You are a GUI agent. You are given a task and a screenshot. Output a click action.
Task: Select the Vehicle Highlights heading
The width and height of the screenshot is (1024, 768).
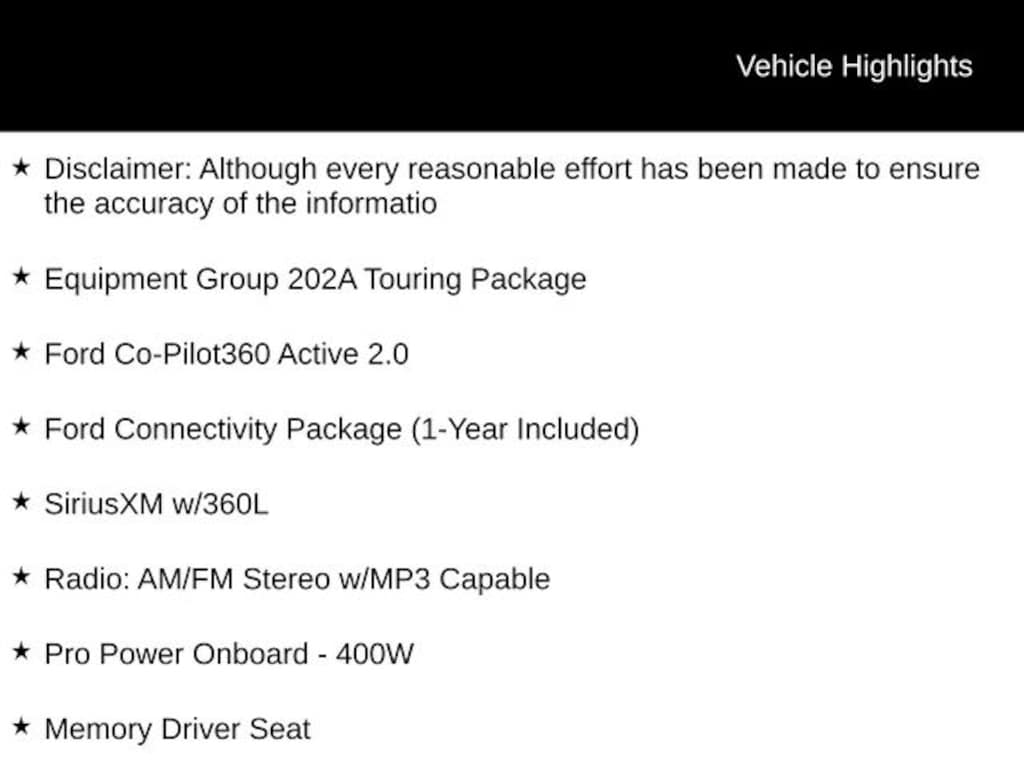(x=854, y=67)
